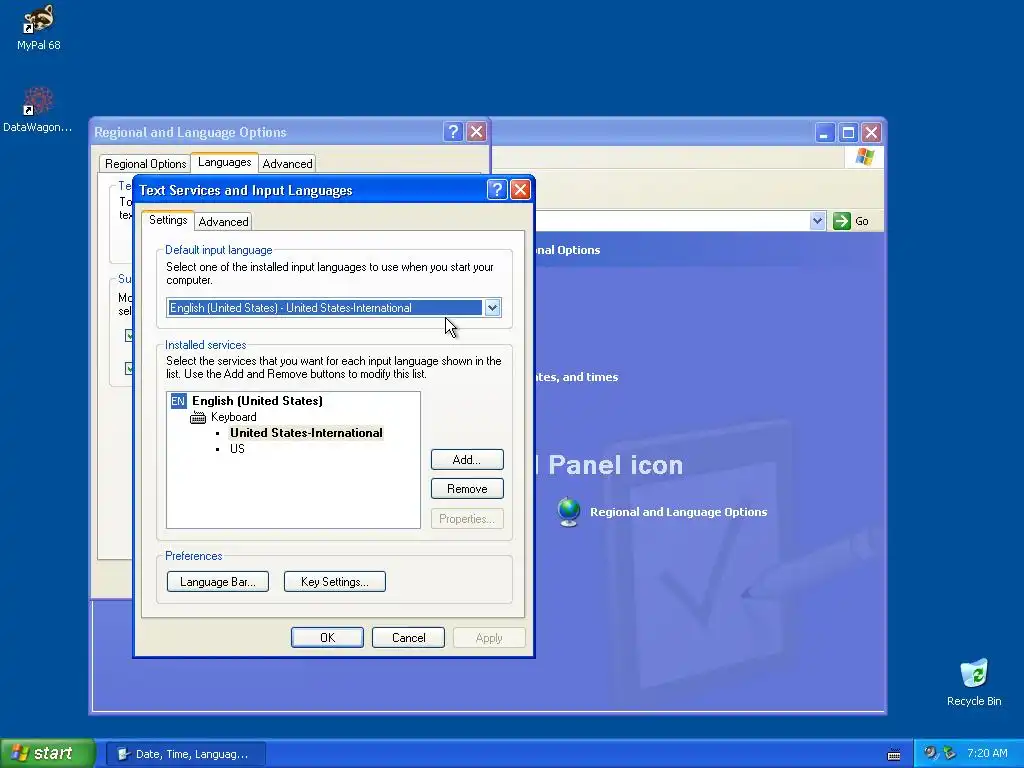Open the DataWagon desktop shortcut icon
Image resolution: width=1024 pixels, height=768 pixels.
(39, 102)
